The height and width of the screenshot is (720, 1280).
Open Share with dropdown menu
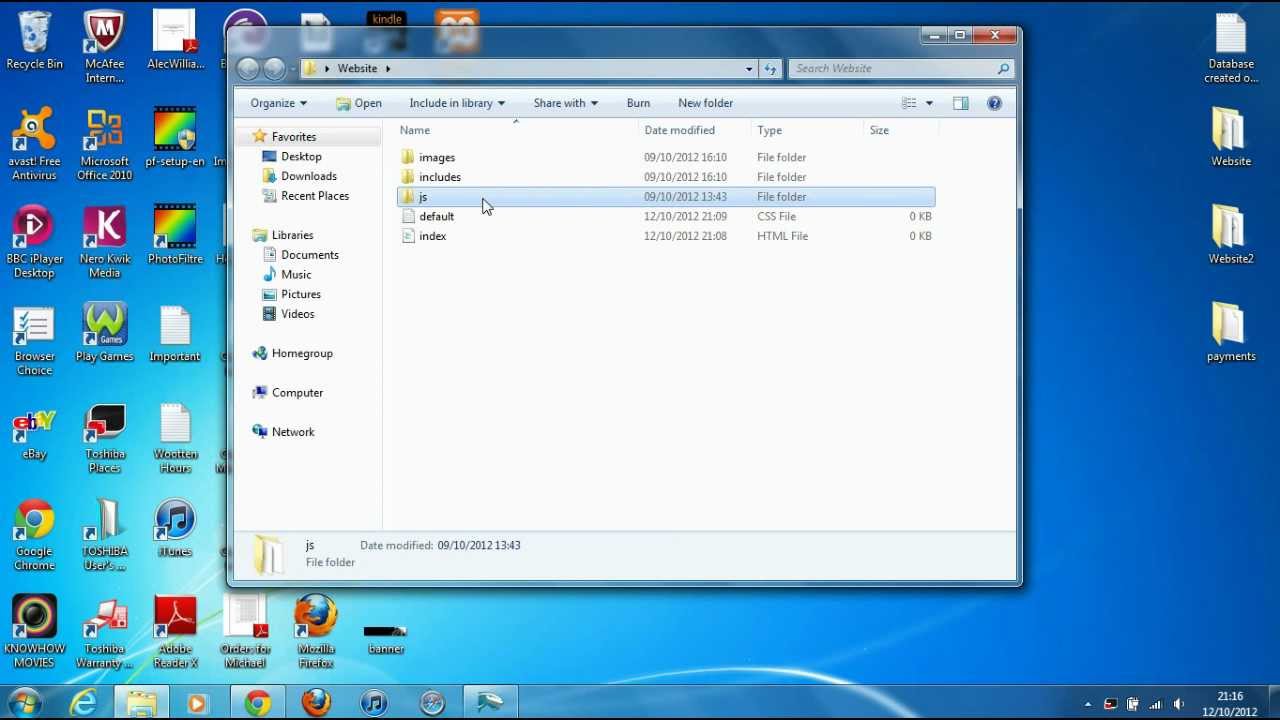tap(565, 103)
